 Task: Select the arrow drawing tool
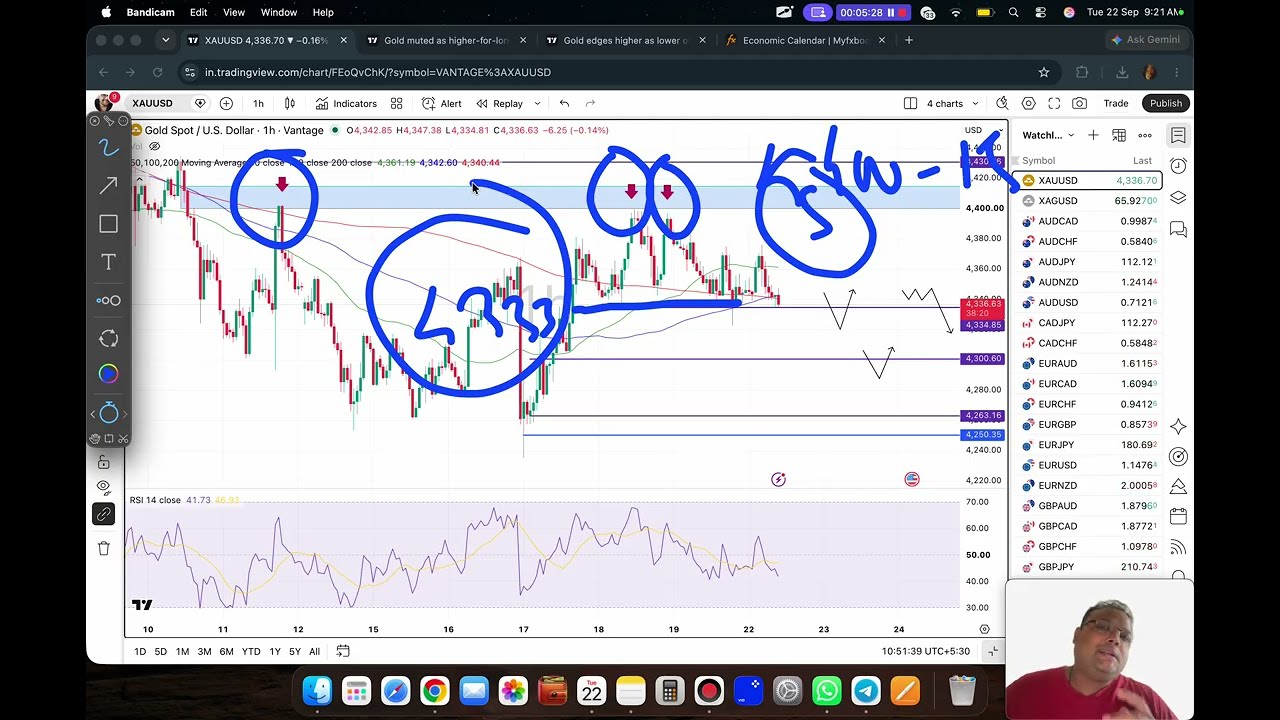[108, 186]
